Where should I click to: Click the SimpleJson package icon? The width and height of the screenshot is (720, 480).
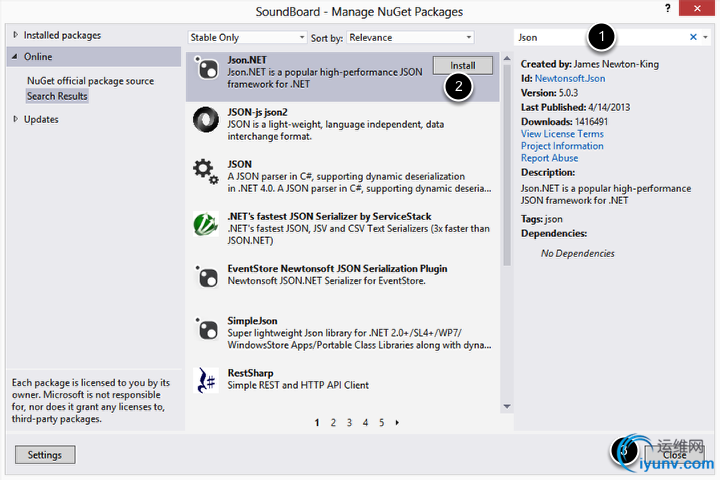pyautogui.click(x=206, y=328)
